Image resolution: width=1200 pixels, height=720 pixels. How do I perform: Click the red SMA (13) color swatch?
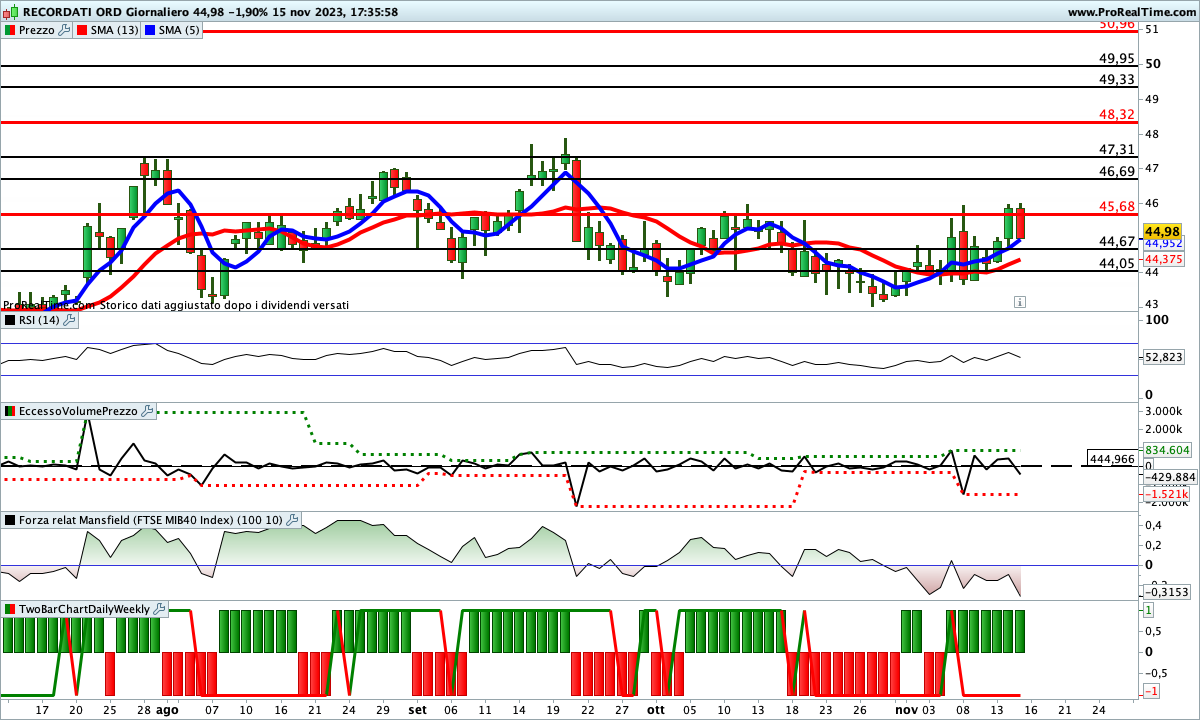(x=82, y=30)
